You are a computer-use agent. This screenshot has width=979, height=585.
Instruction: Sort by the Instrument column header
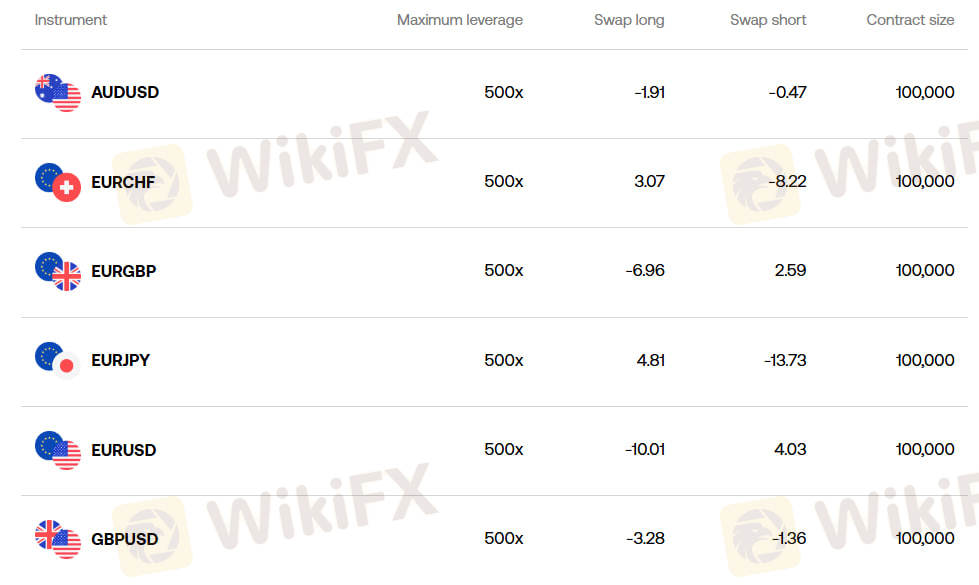pyautogui.click(x=70, y=20)
